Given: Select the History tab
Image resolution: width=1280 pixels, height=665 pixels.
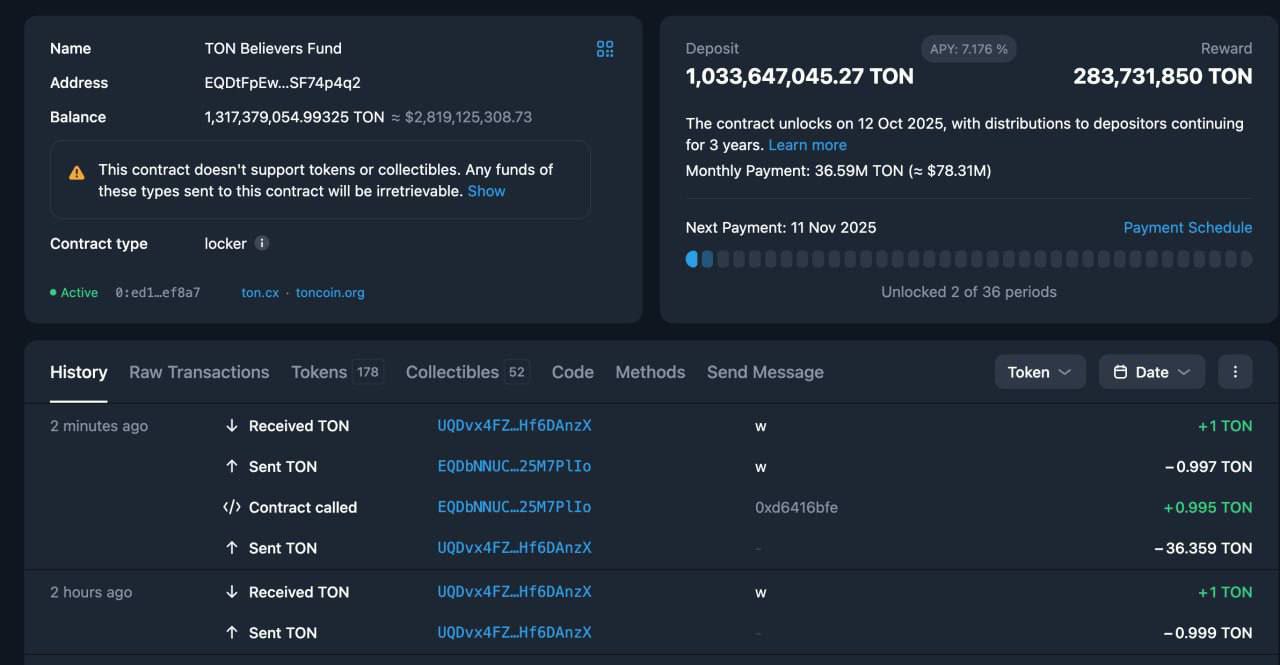Looking at the screenshot, I should 79,372.
